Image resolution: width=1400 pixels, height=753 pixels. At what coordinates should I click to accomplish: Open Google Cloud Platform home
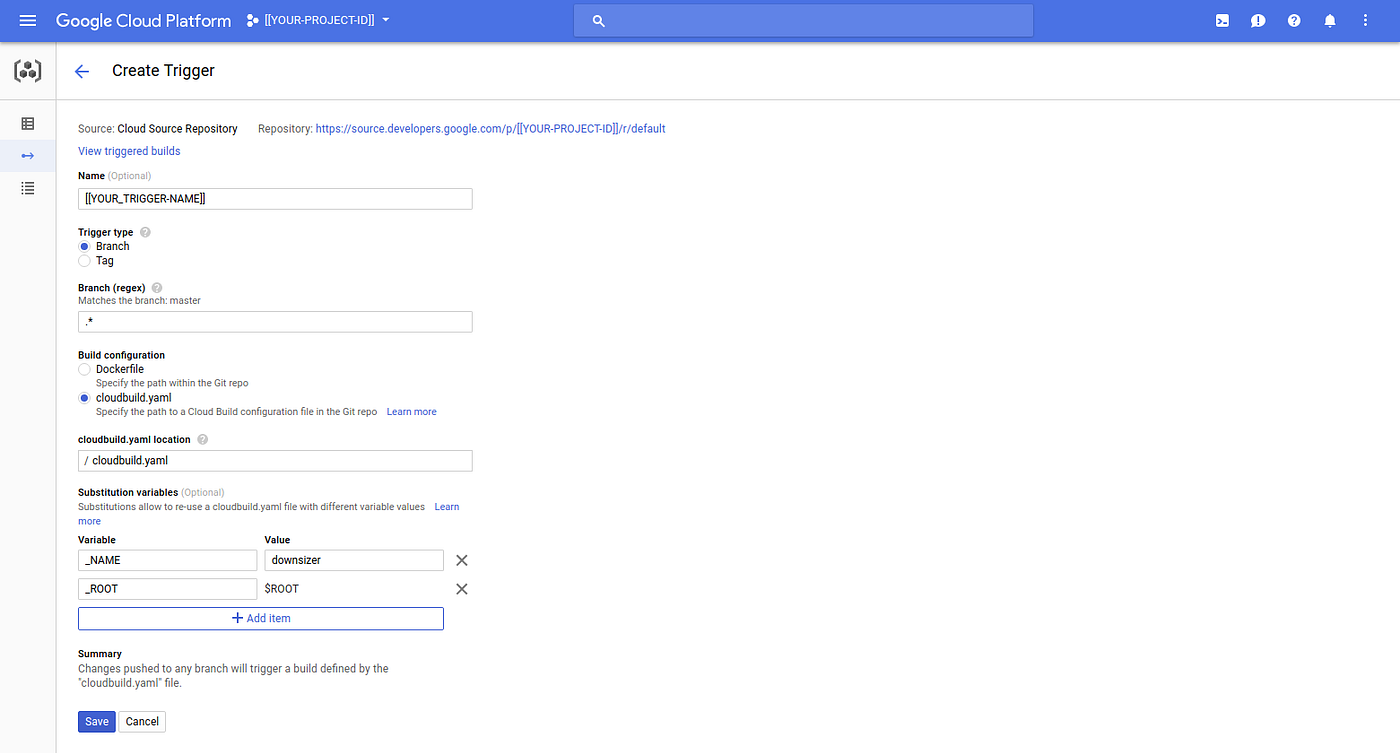143,20
